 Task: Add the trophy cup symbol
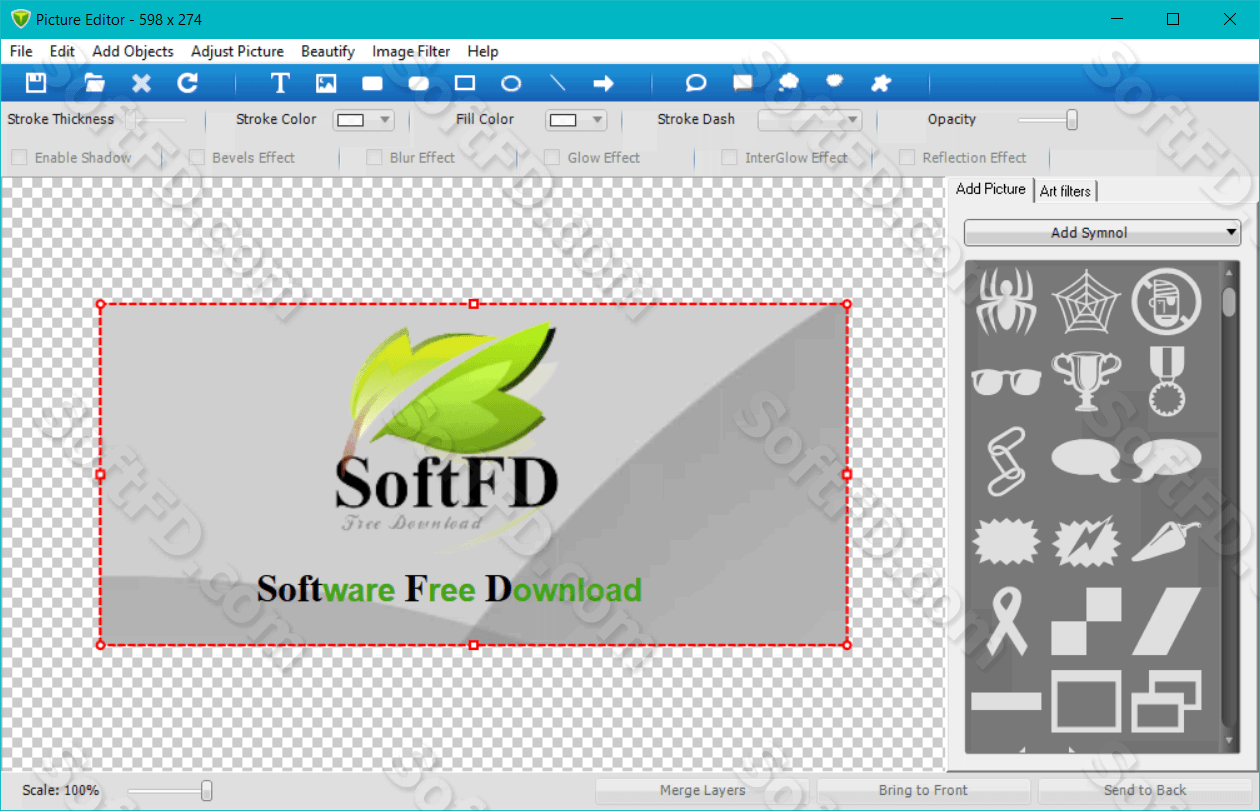point(1086,380)
